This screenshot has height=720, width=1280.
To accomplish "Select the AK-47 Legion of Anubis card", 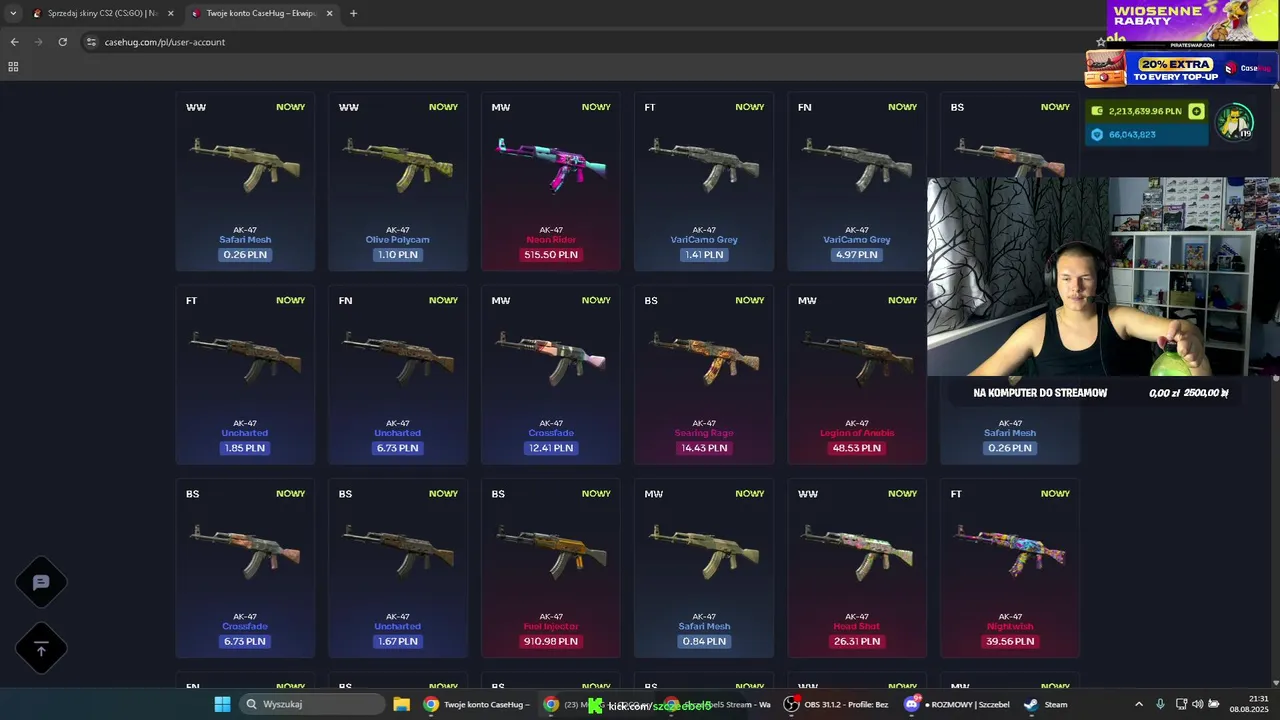I will [857, 375].
